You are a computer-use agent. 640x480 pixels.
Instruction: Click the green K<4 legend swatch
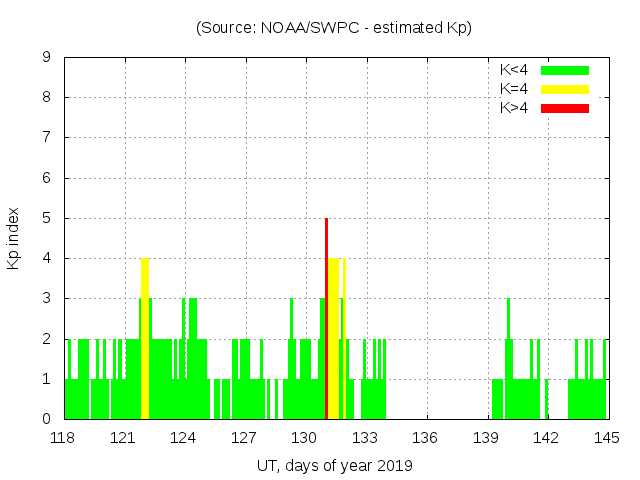565,70
